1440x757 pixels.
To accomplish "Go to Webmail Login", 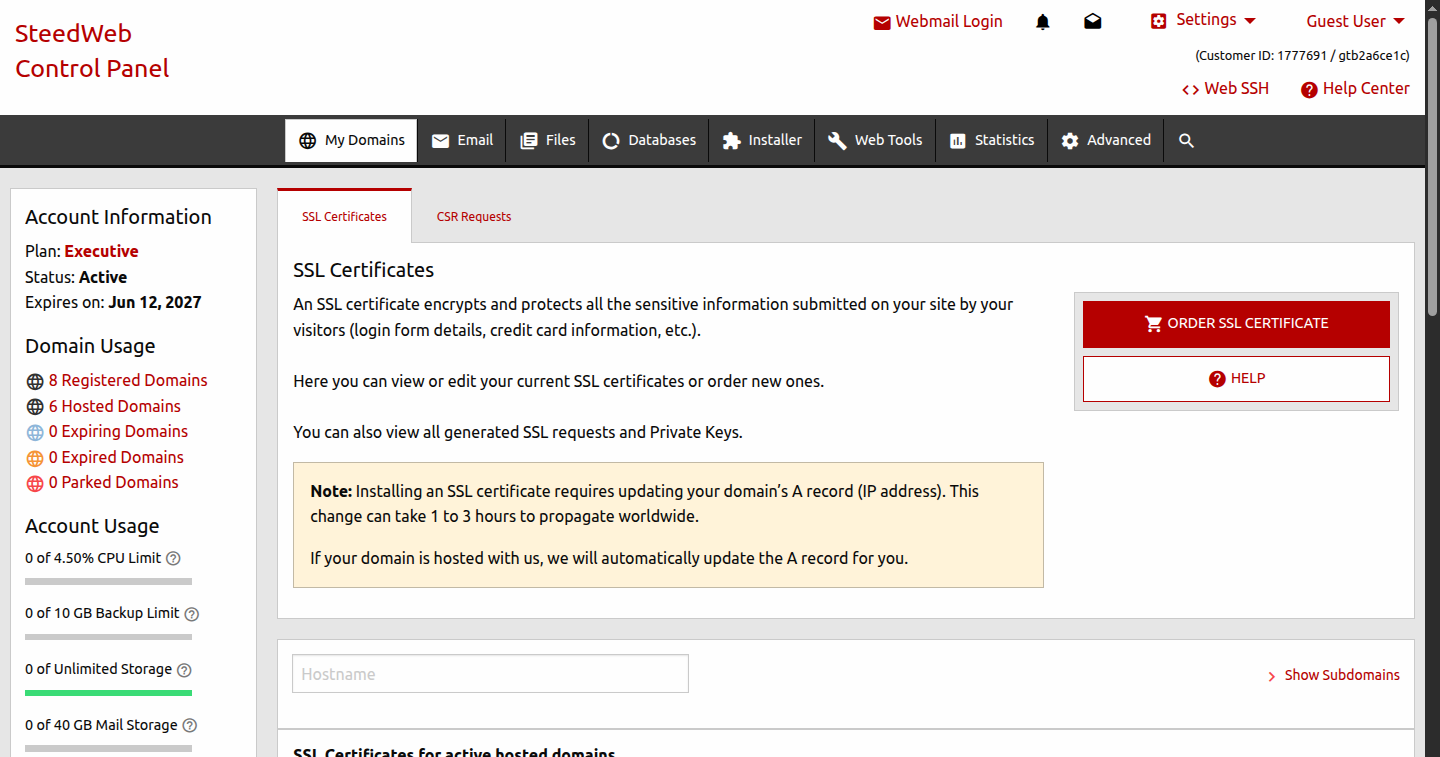I will click(938, 21).
